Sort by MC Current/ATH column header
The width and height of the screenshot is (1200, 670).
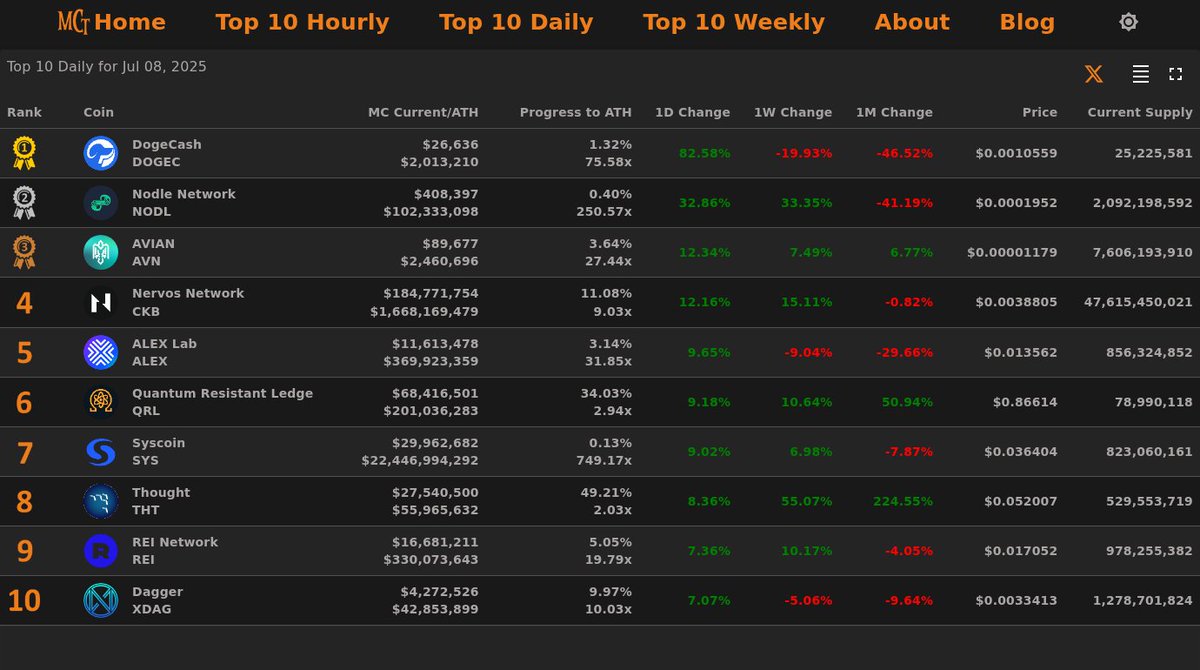pyautogui.click(x=423, y=113)
